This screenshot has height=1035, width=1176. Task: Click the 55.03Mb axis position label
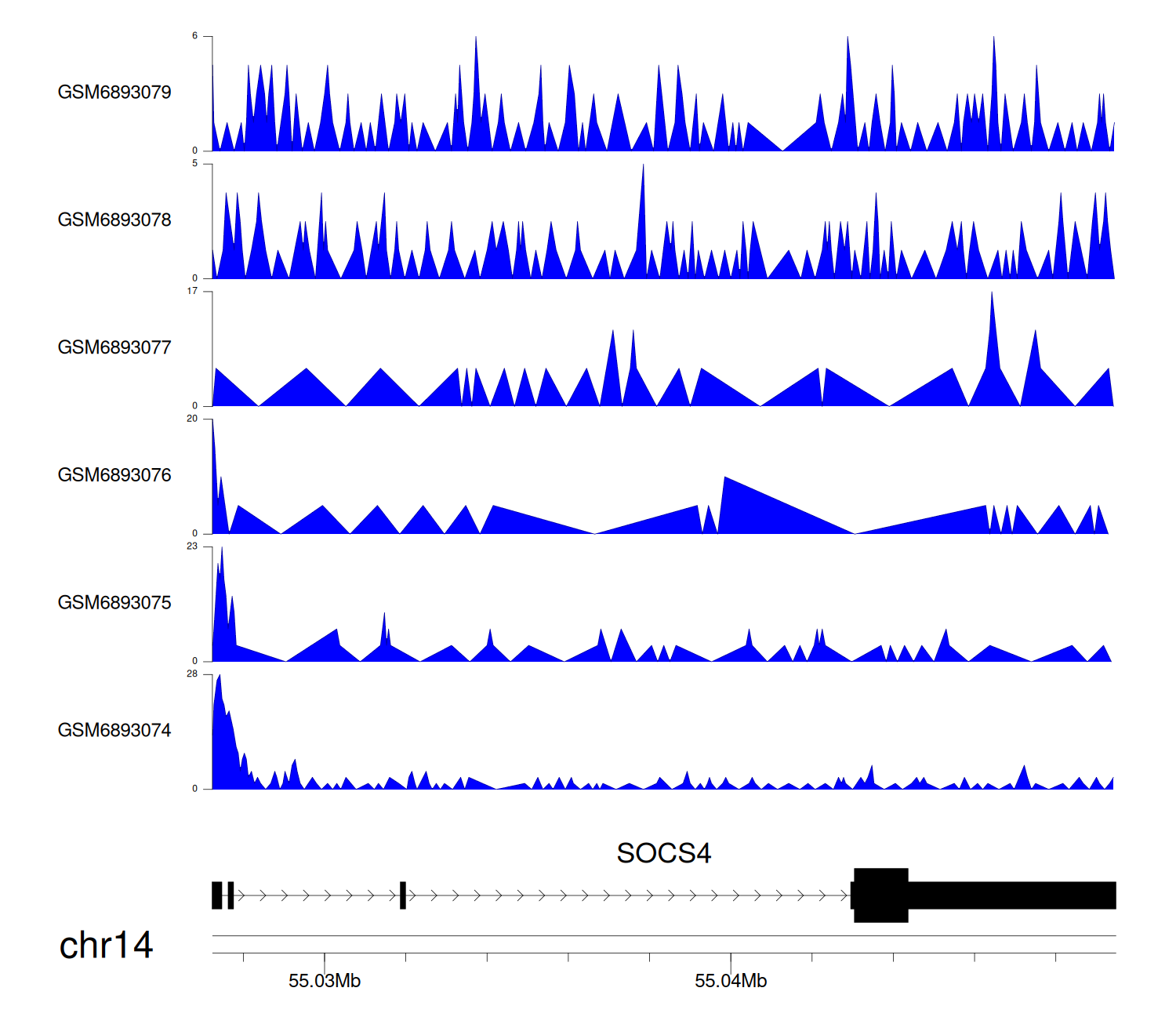325,981
